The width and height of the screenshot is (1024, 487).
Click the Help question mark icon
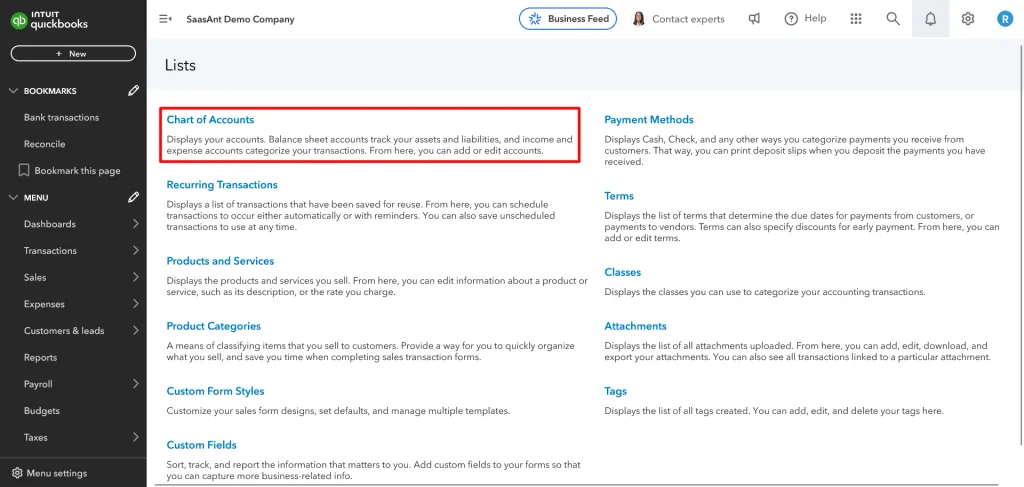792,19
